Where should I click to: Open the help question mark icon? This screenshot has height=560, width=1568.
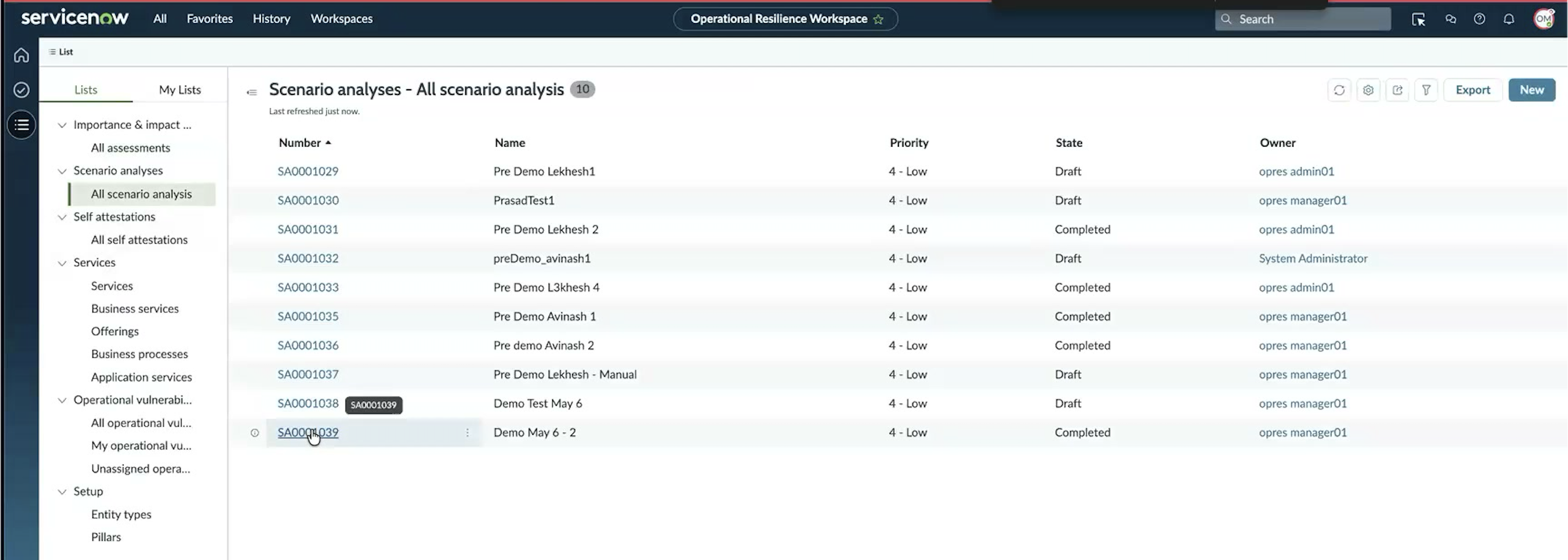pyautogui.click(x=1479, y=19)
